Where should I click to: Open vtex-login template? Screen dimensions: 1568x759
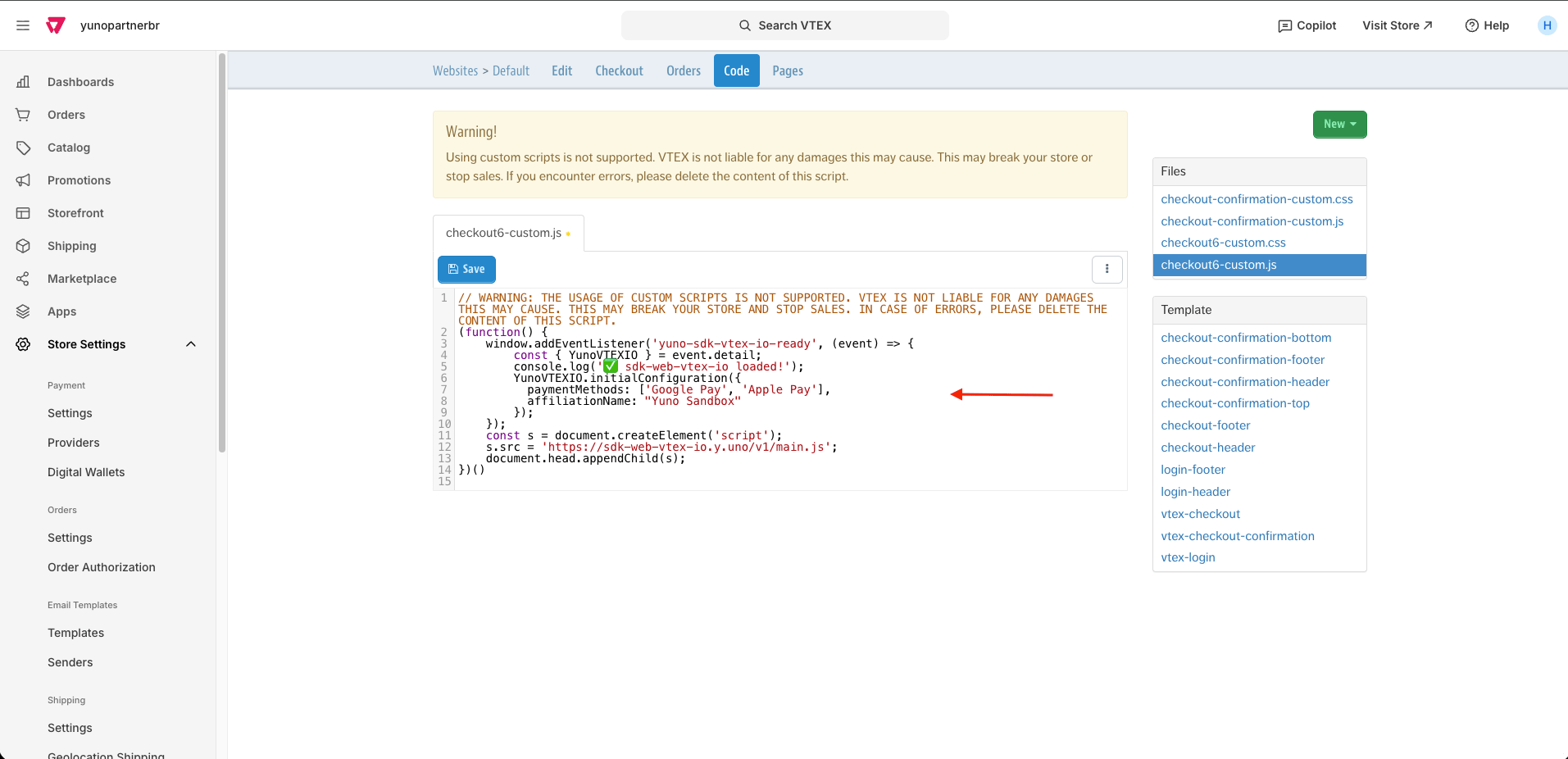[x=1188, y=557]
